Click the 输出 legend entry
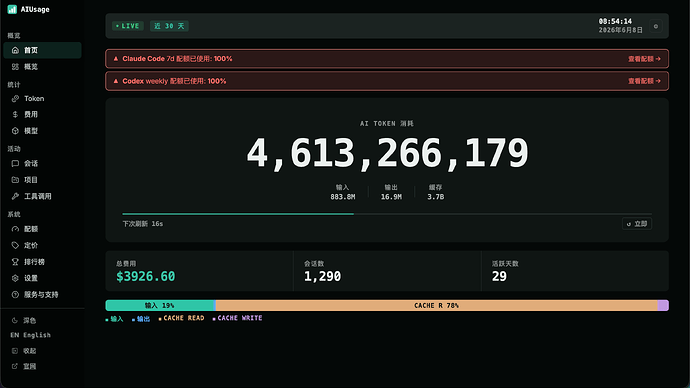Viewport: 690px width, 388px height. [x=141, y=318]
